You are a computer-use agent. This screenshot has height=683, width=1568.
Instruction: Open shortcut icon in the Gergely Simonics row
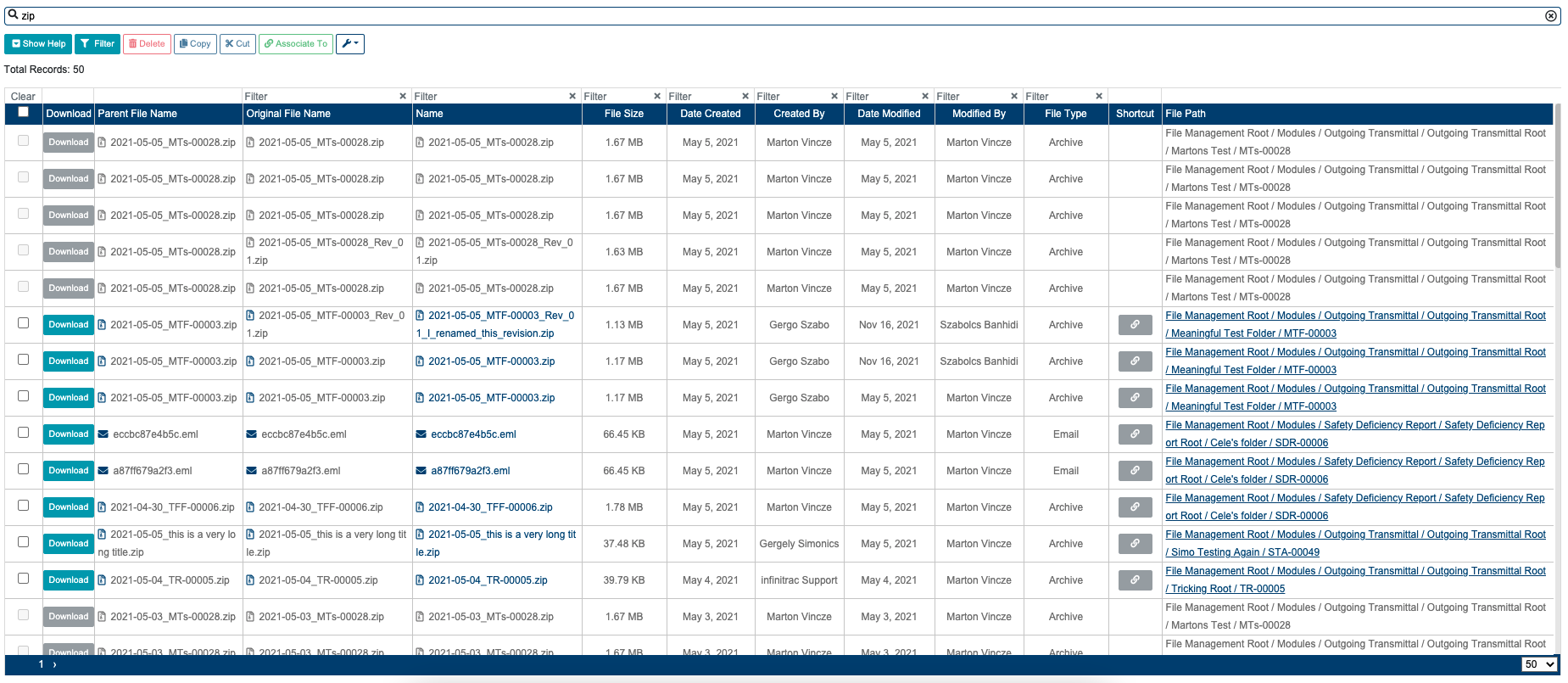point(1135,544)
